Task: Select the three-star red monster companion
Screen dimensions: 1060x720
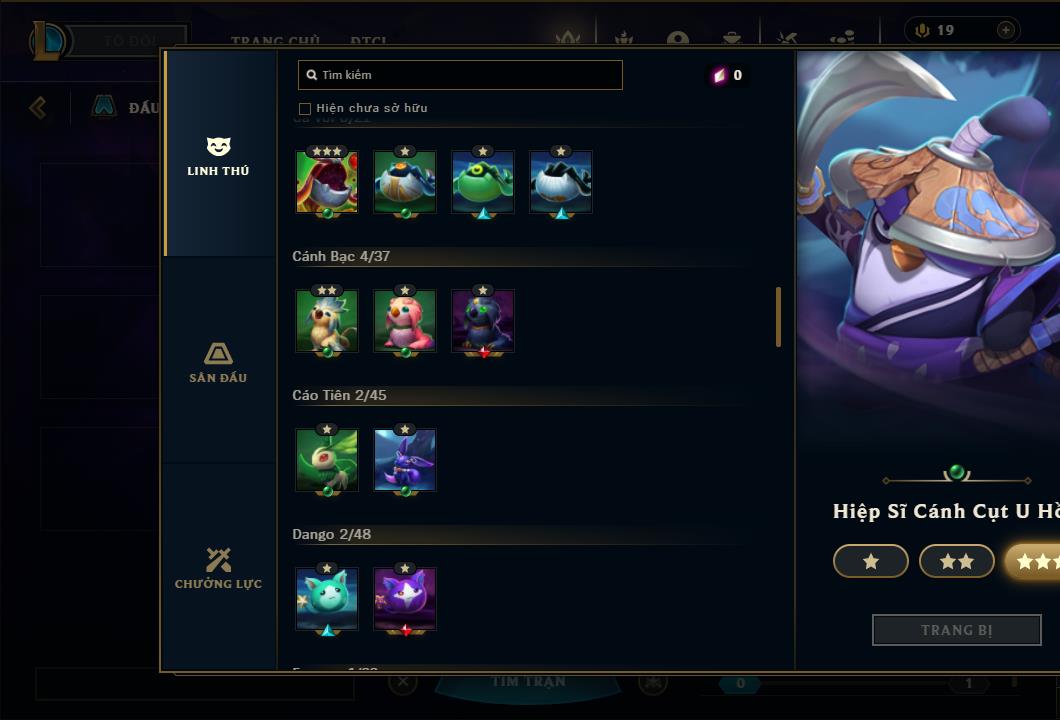Action: click(x=327, y=183)
